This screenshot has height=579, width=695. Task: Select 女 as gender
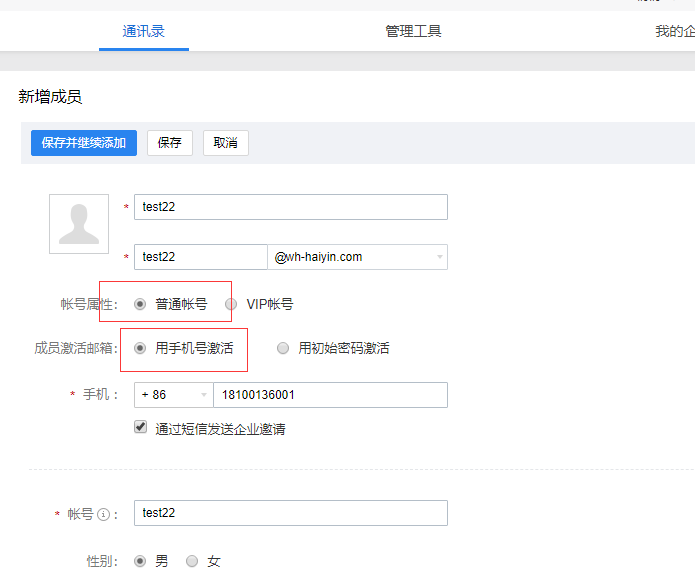point(192,561)
